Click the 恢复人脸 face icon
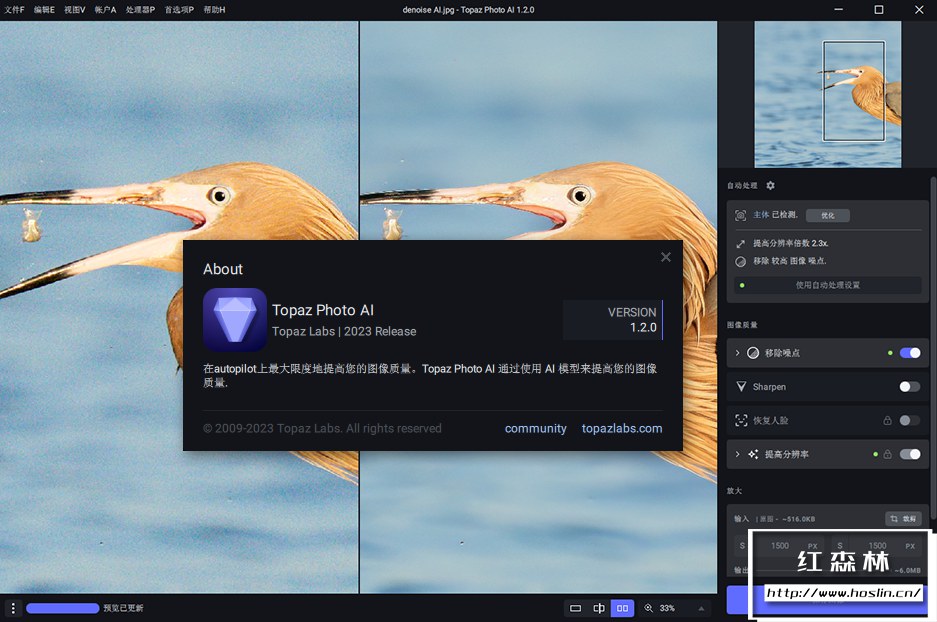Viewport: 937px width, 622px height. pyautogui.click(x=741, y=421)
